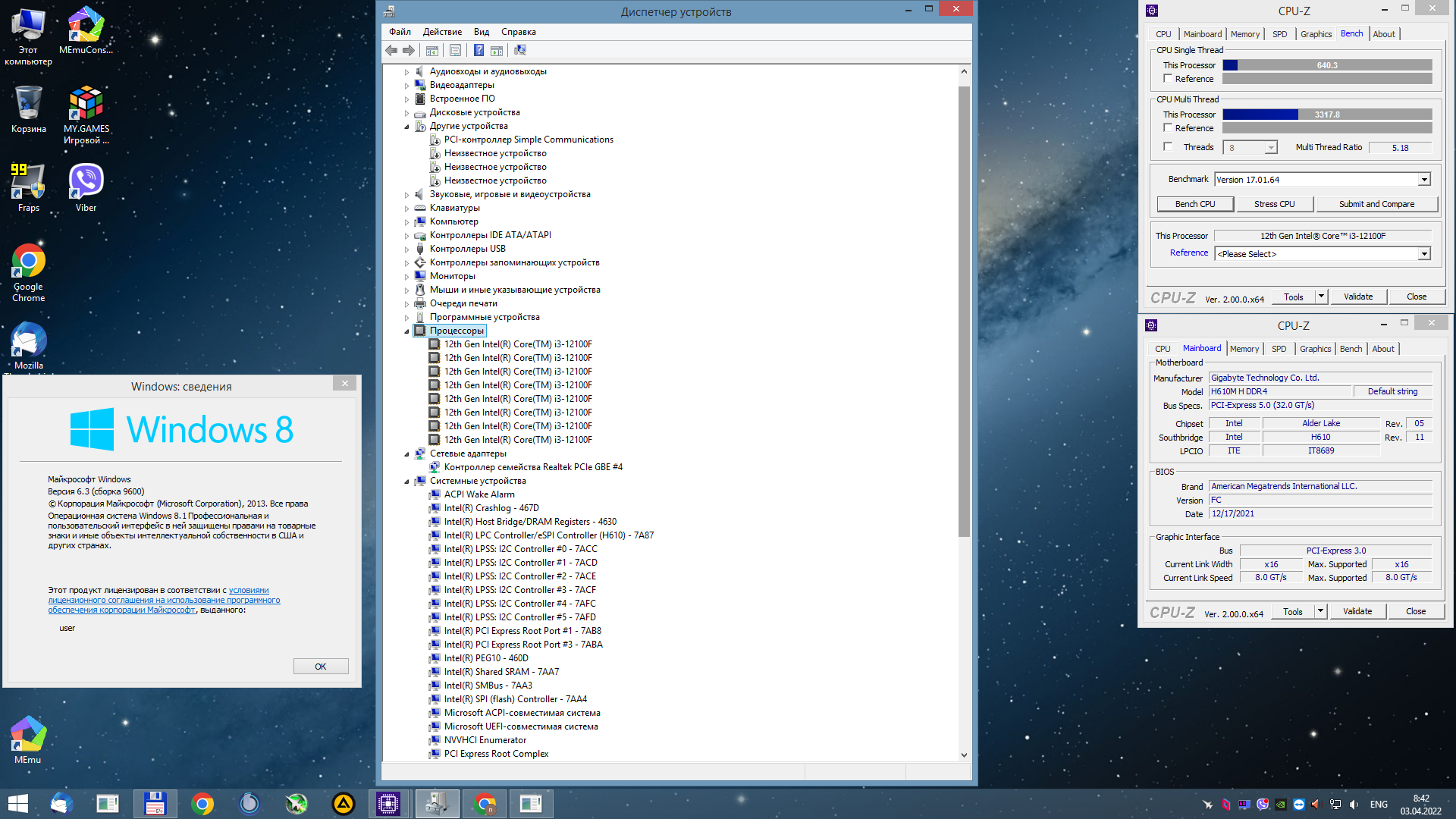This screenshot has width=1456, height=819.
Task: Click the Device Manager vertical scrollbar thumb
Action: (964, 311)
